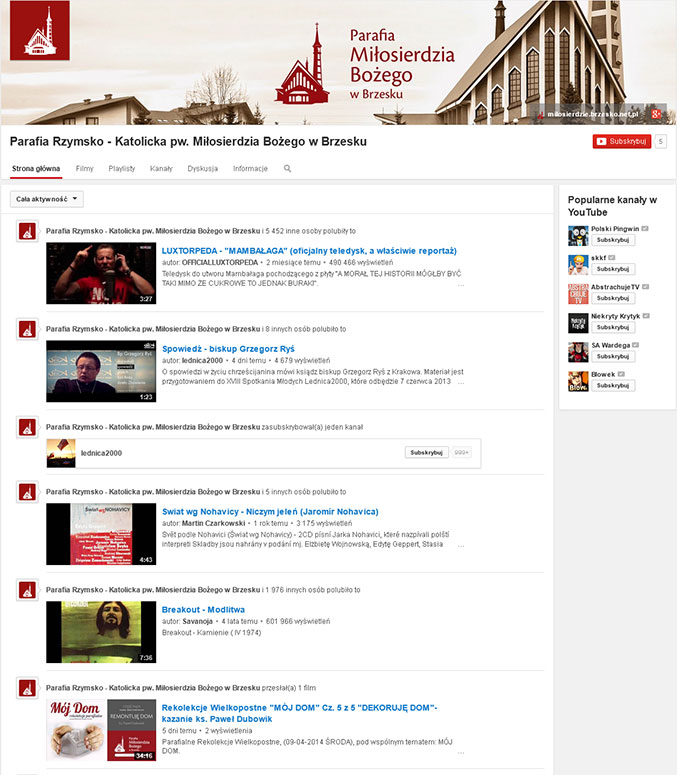The image size is (677, 775).
Task: Subscribe to Blowek
Action: 613,386
